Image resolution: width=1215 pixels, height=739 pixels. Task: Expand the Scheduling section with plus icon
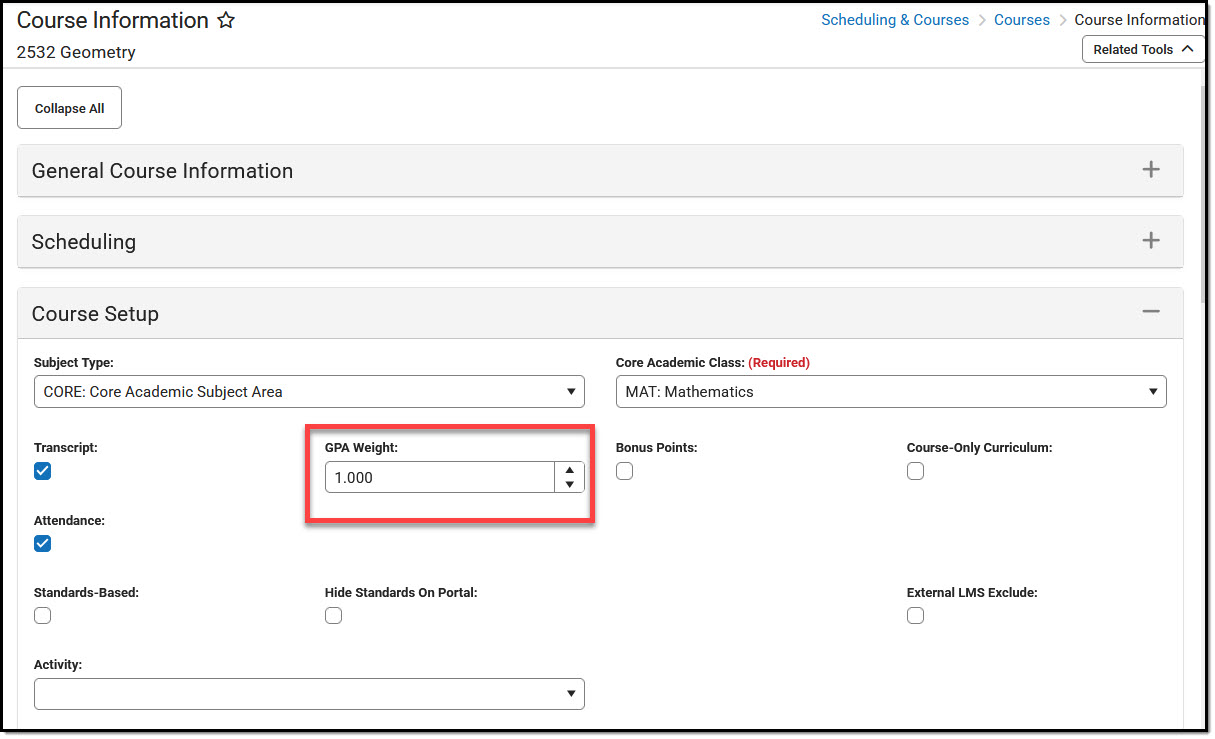pos(1150,241)
